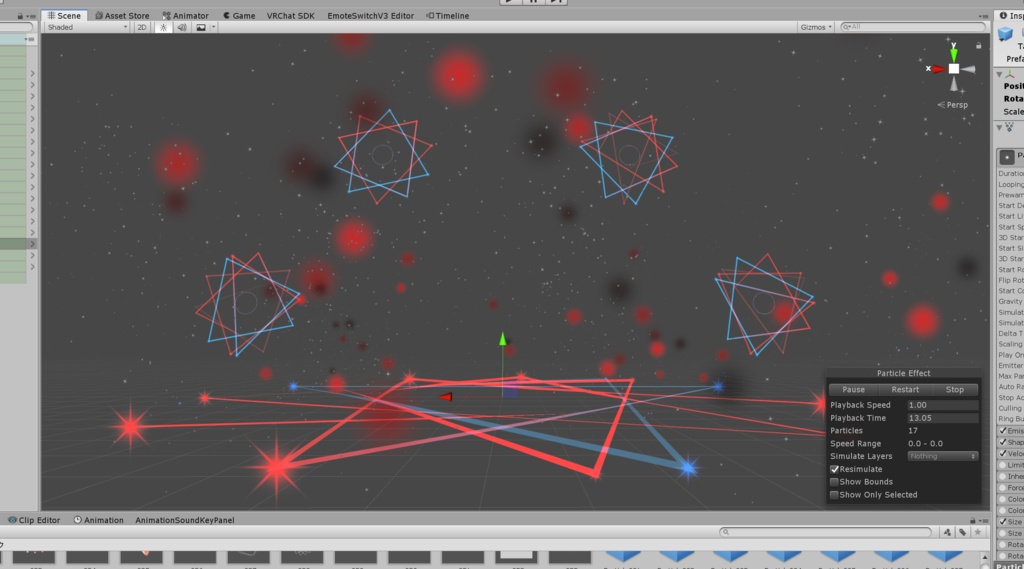The width and height of the screenshot is (1024, 569).
Task: Open the Gizmos dropdown
Action: (816, 27)
